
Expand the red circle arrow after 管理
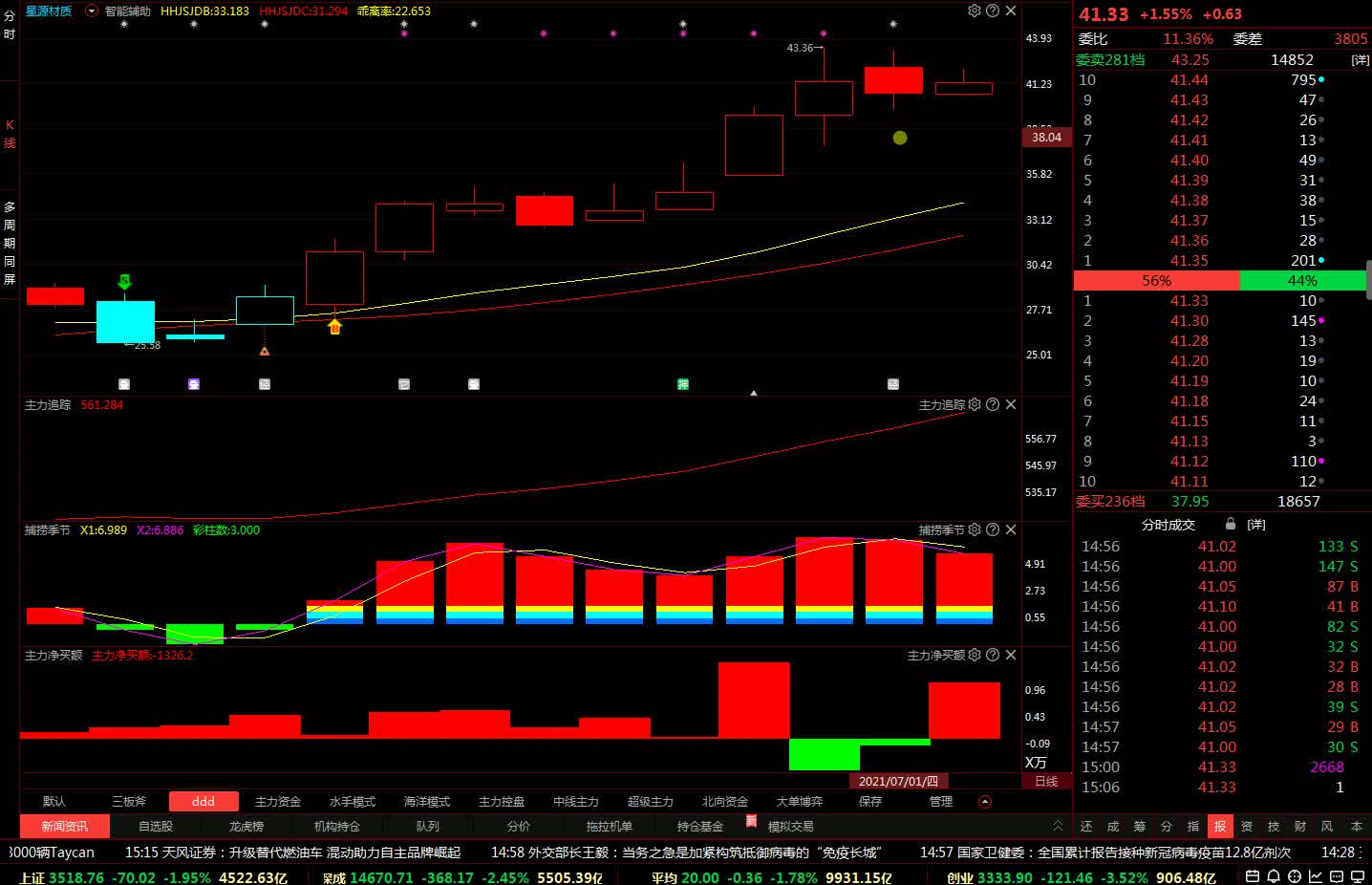click(x=985, y=802)
